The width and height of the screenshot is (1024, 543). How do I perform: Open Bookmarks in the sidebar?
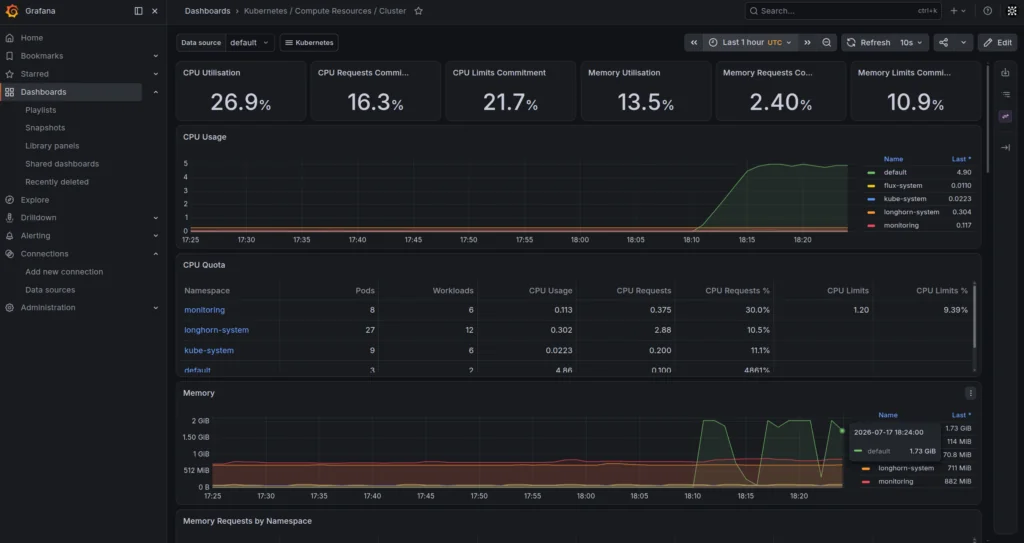(42, 56)
